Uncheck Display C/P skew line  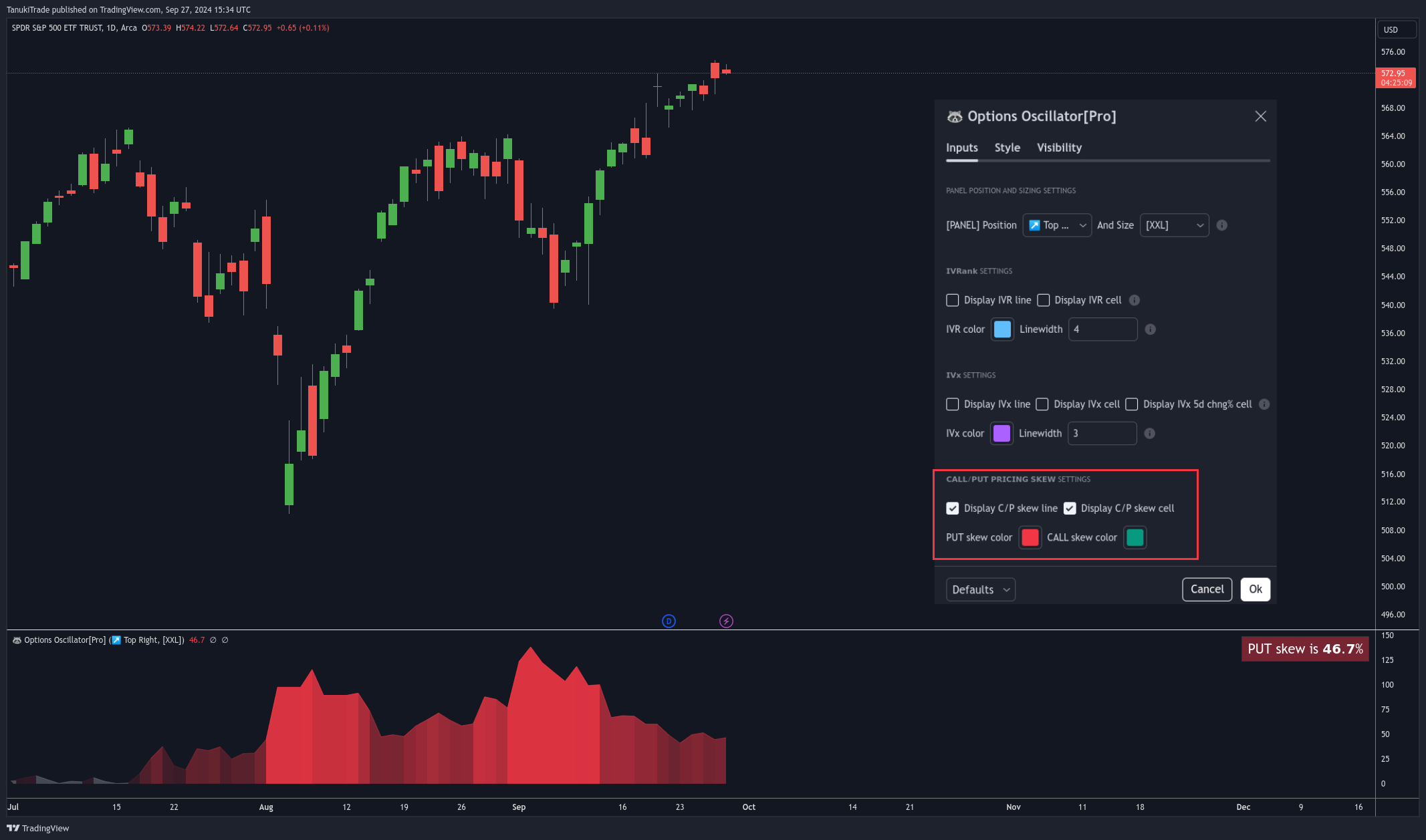coord(953,509)
